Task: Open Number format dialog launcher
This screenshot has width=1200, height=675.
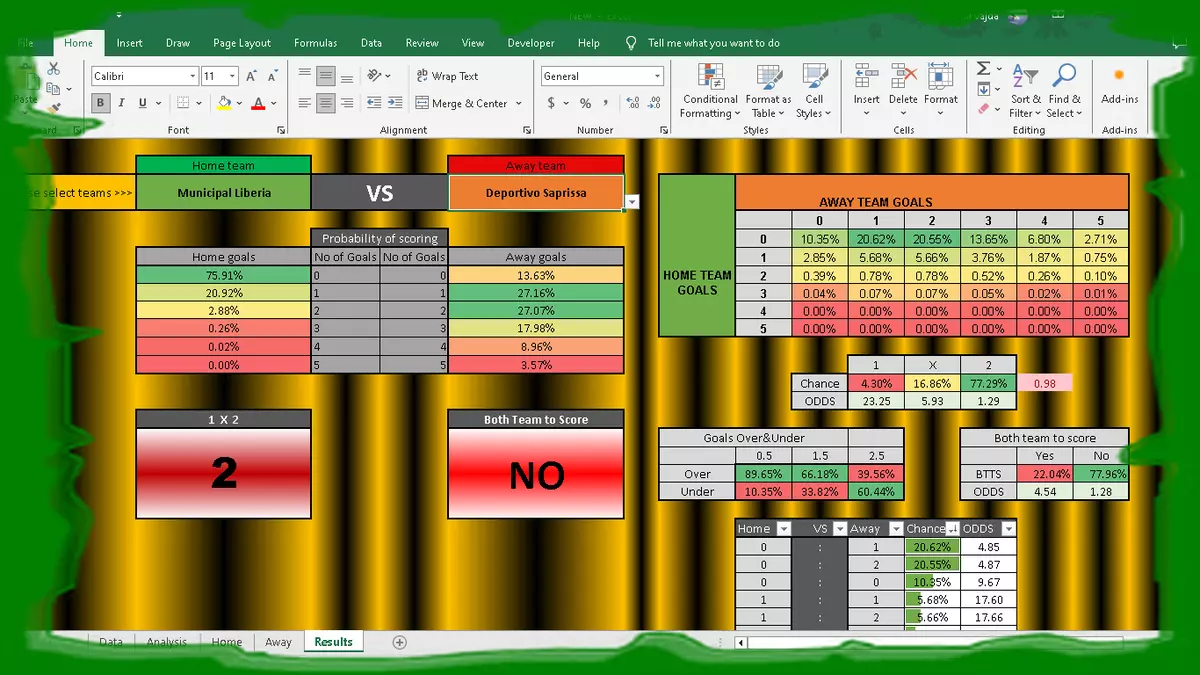Action: [x=664, y=130]
